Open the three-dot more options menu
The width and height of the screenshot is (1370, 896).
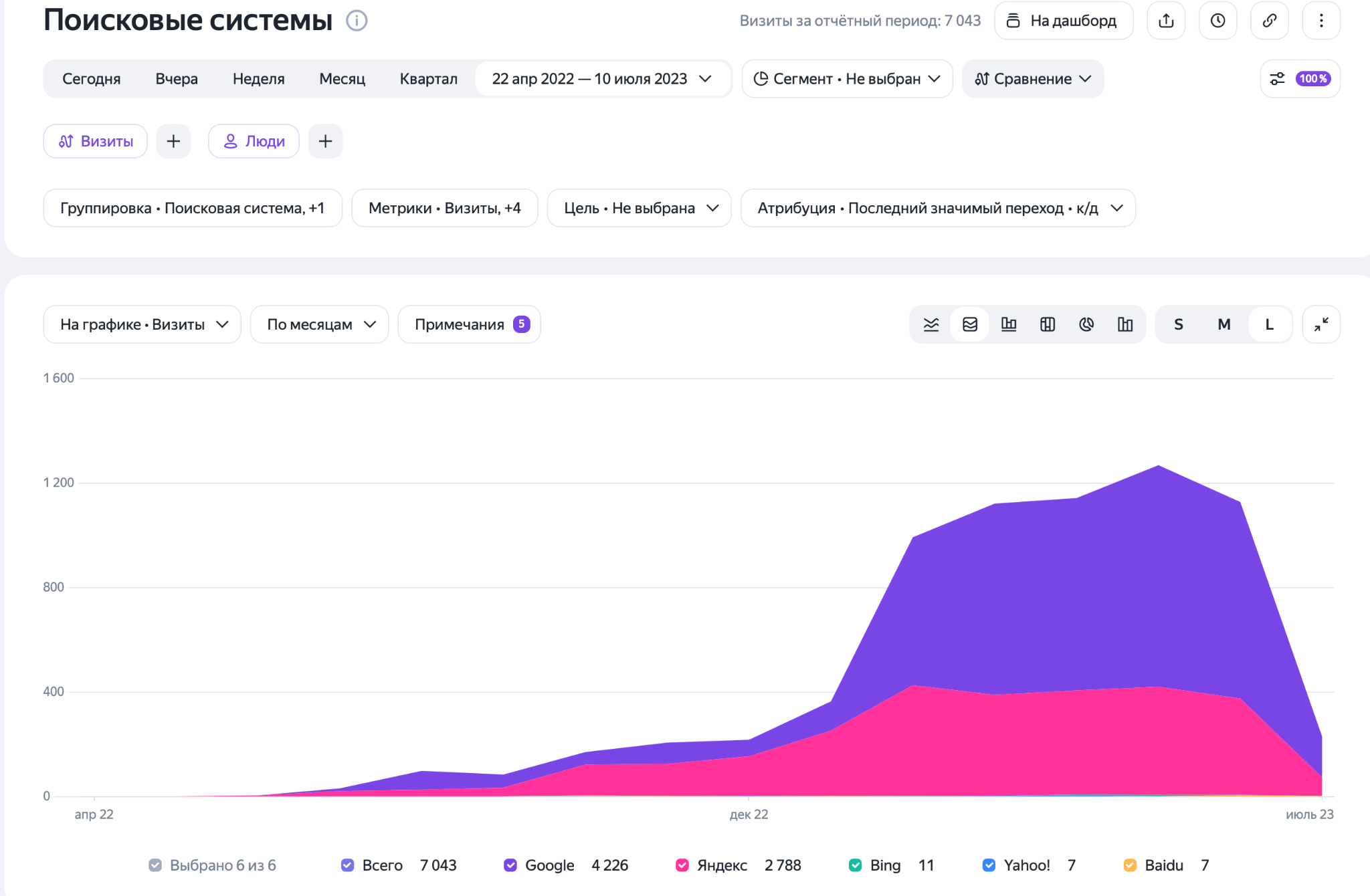click(x=1321, y=21)
